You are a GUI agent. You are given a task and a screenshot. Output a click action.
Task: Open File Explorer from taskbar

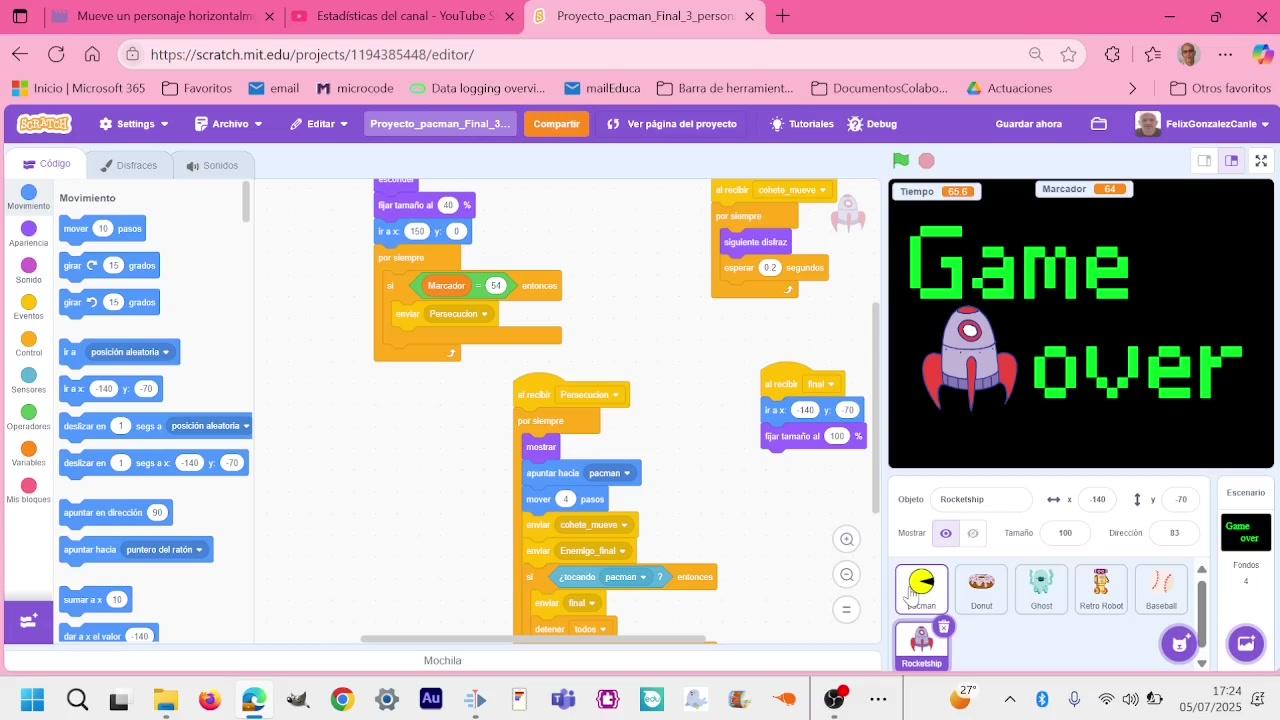point(165,699)
